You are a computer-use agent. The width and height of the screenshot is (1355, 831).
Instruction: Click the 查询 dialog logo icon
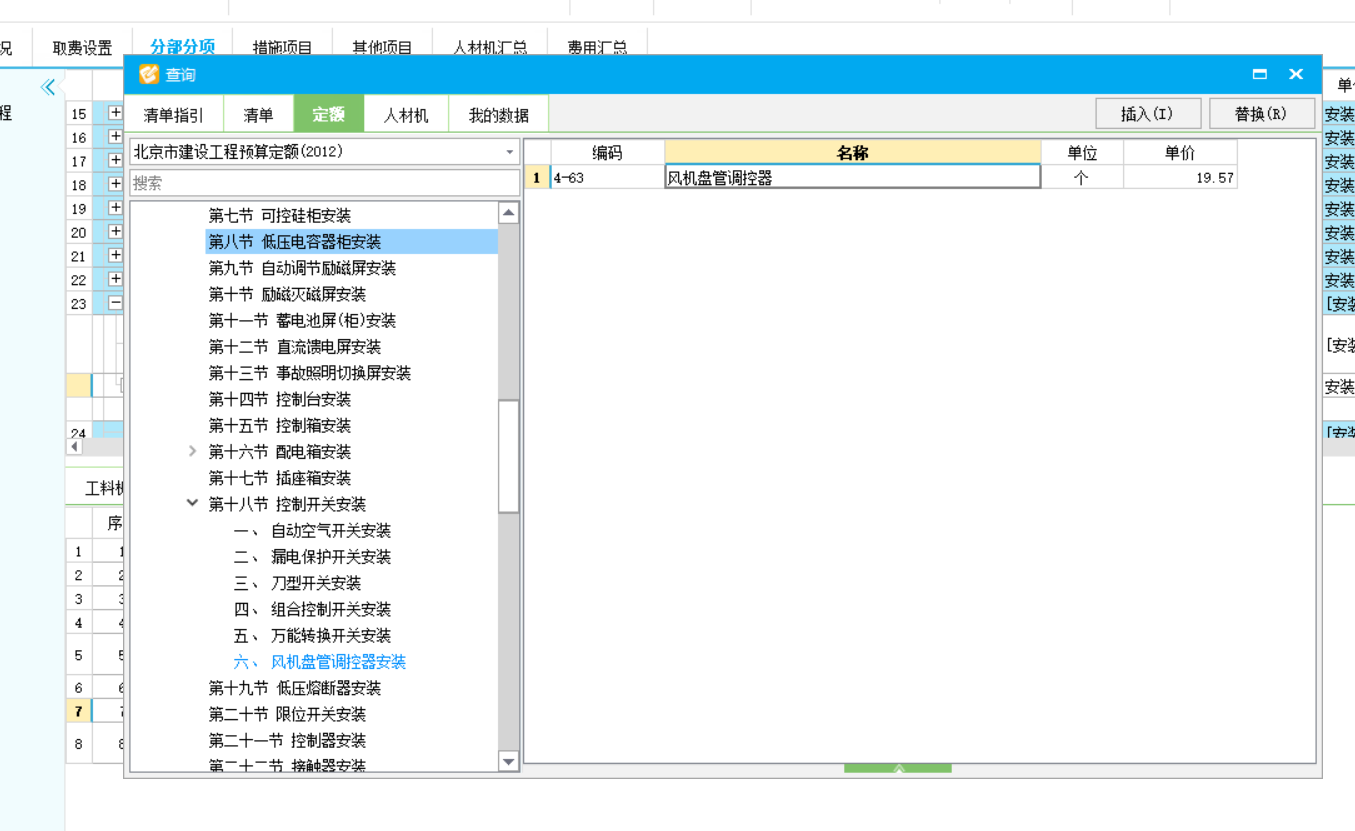click(x=149, y=74)
